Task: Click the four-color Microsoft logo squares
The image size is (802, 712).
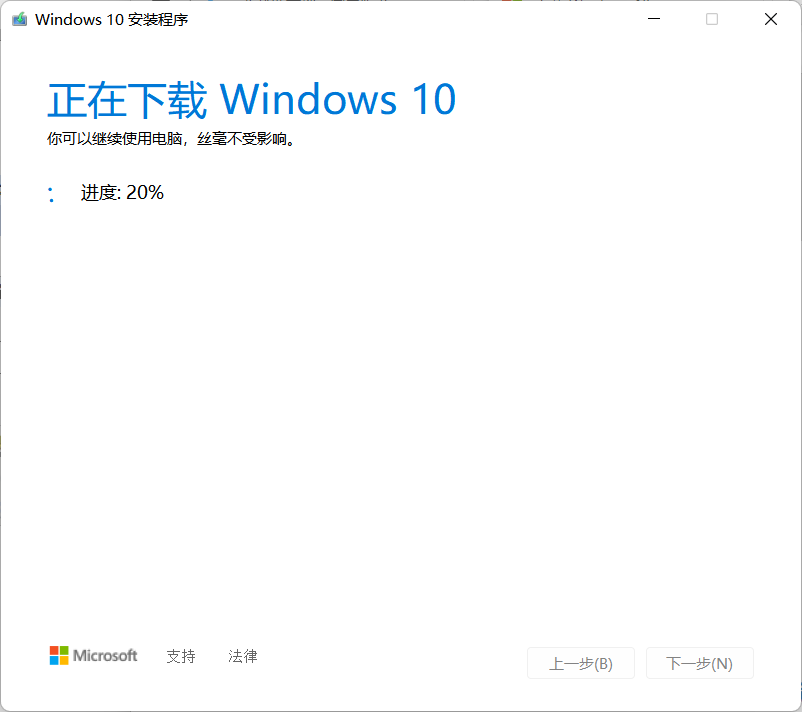Action: tap(59, 655)
